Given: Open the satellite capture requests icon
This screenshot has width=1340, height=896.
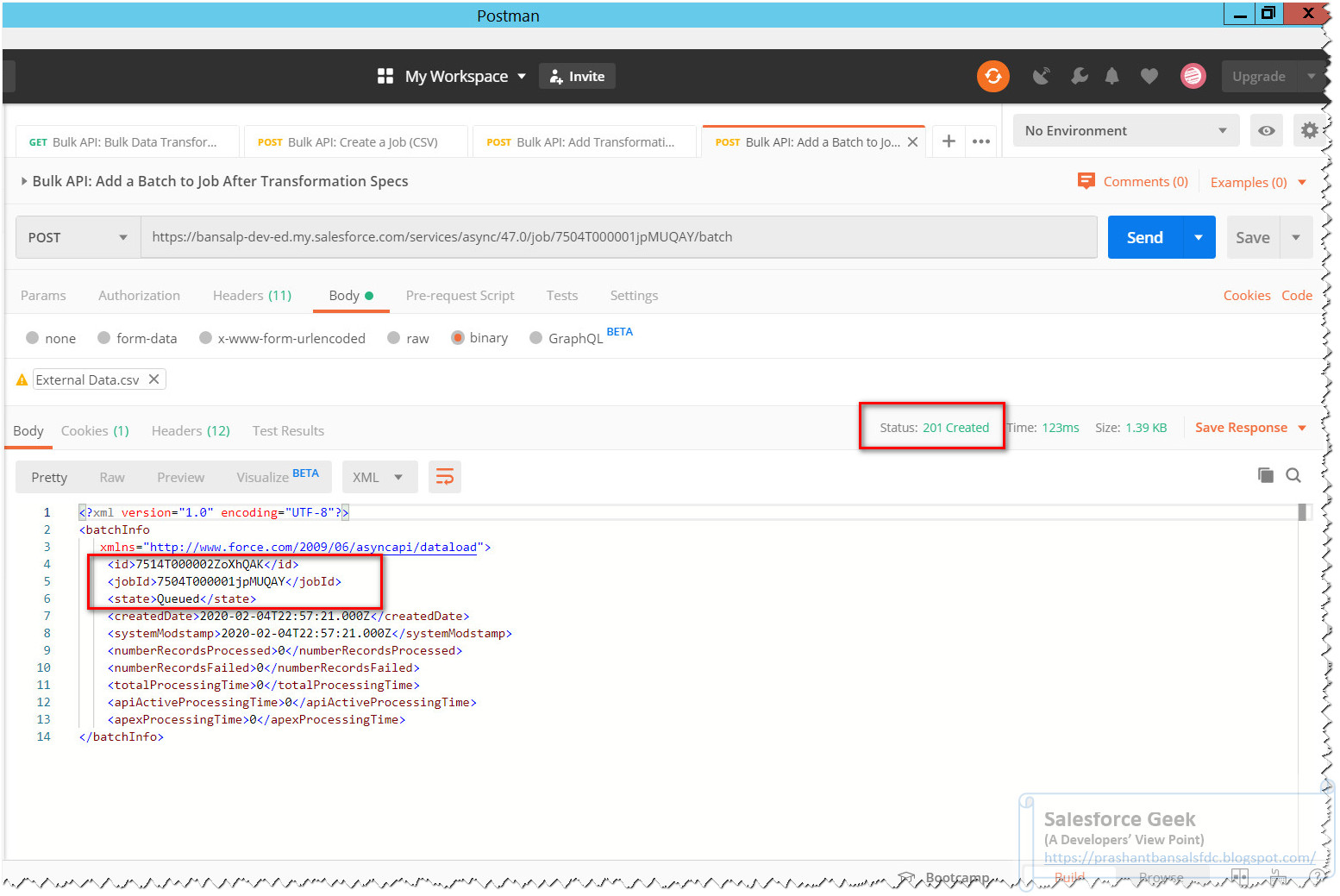Looking at the screenshot, I should 1042,76.
